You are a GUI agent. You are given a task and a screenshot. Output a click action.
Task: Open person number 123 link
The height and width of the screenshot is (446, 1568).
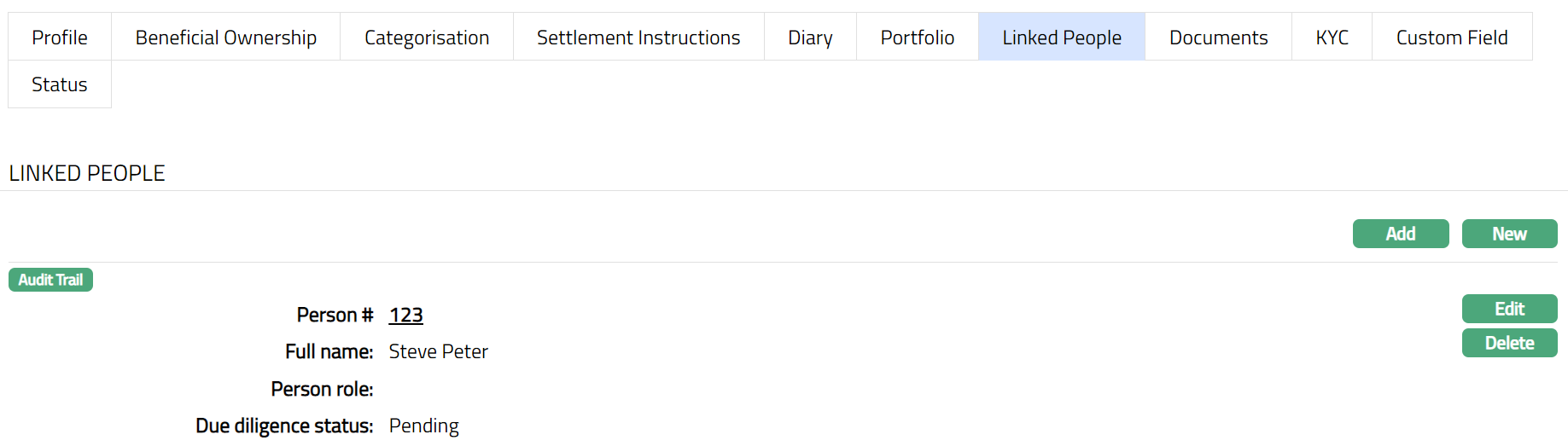click(405, 316)
